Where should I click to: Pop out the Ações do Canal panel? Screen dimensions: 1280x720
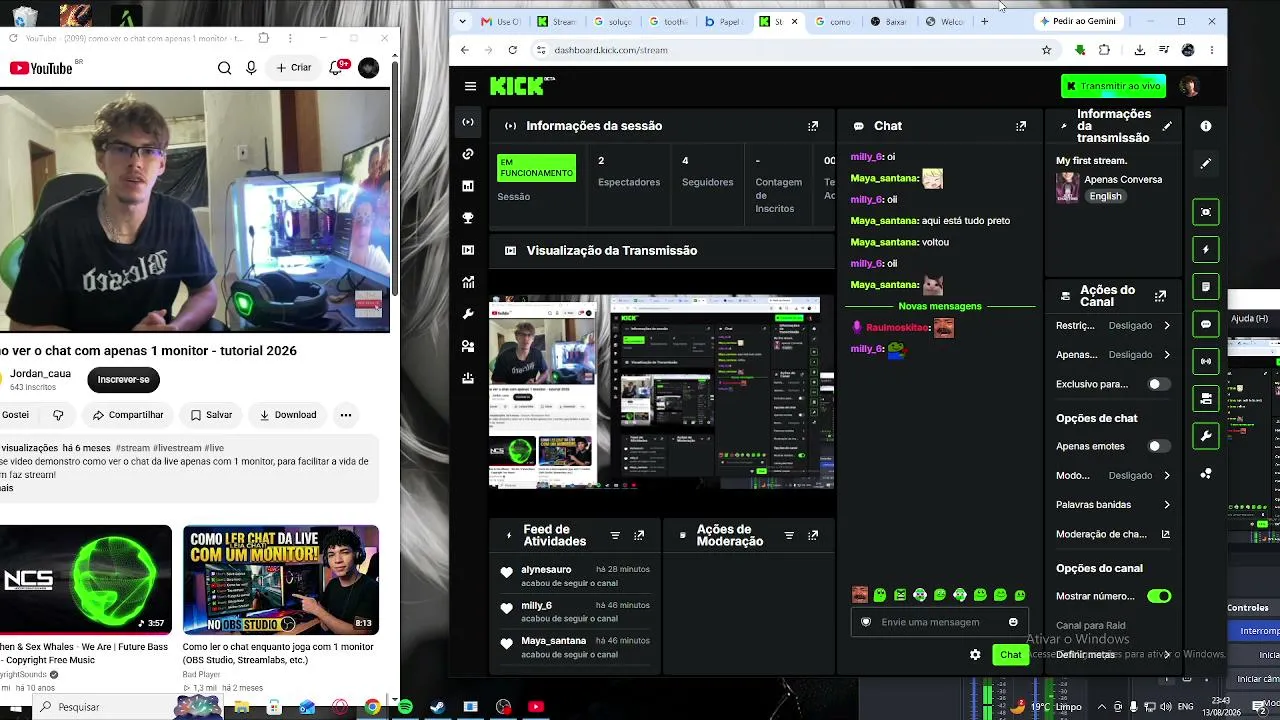point(1160,296)
